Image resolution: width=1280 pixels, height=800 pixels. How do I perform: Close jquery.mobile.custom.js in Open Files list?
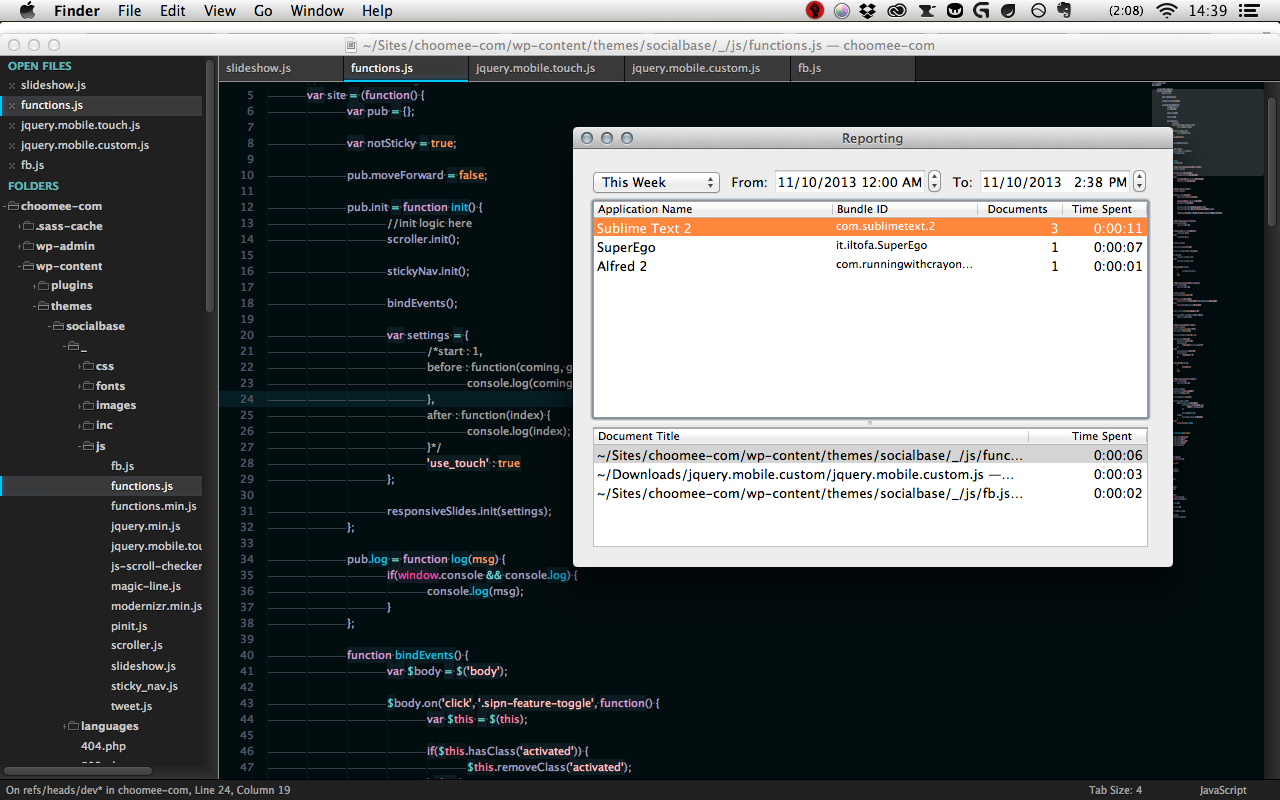12,145
